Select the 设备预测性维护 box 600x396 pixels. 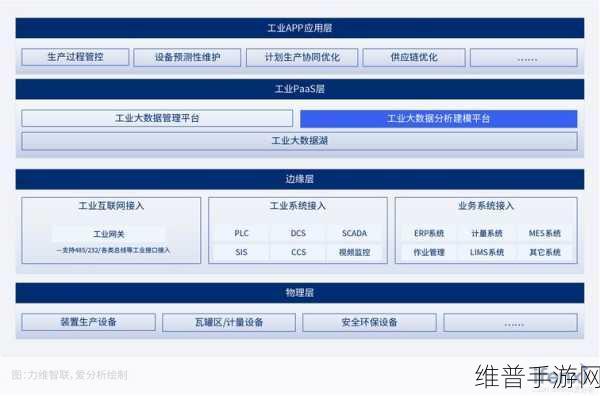[187, 57]
